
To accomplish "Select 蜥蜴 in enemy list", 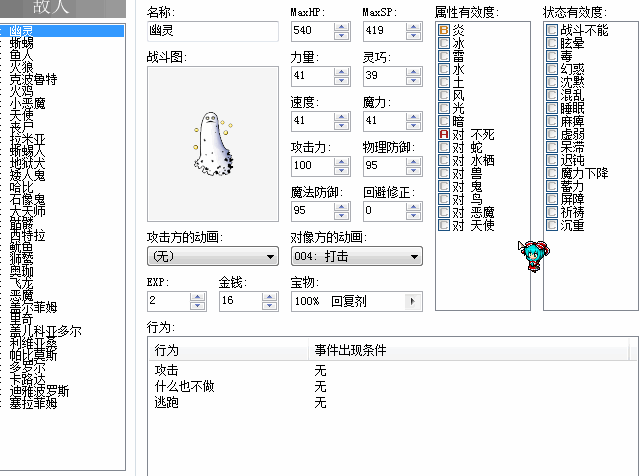I will 21,43.
